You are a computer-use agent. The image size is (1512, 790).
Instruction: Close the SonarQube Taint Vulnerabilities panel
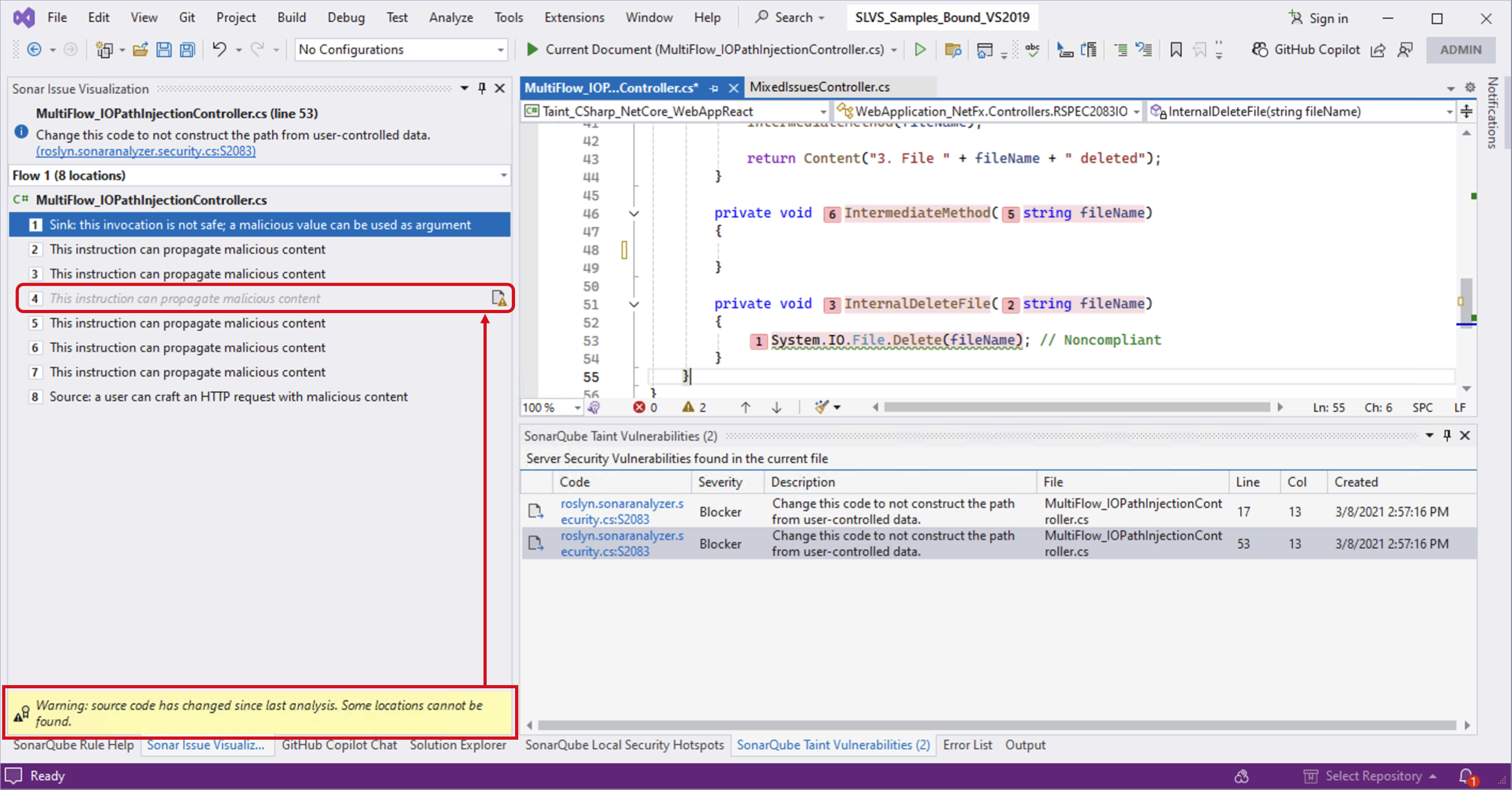[x=1464, y=436]
